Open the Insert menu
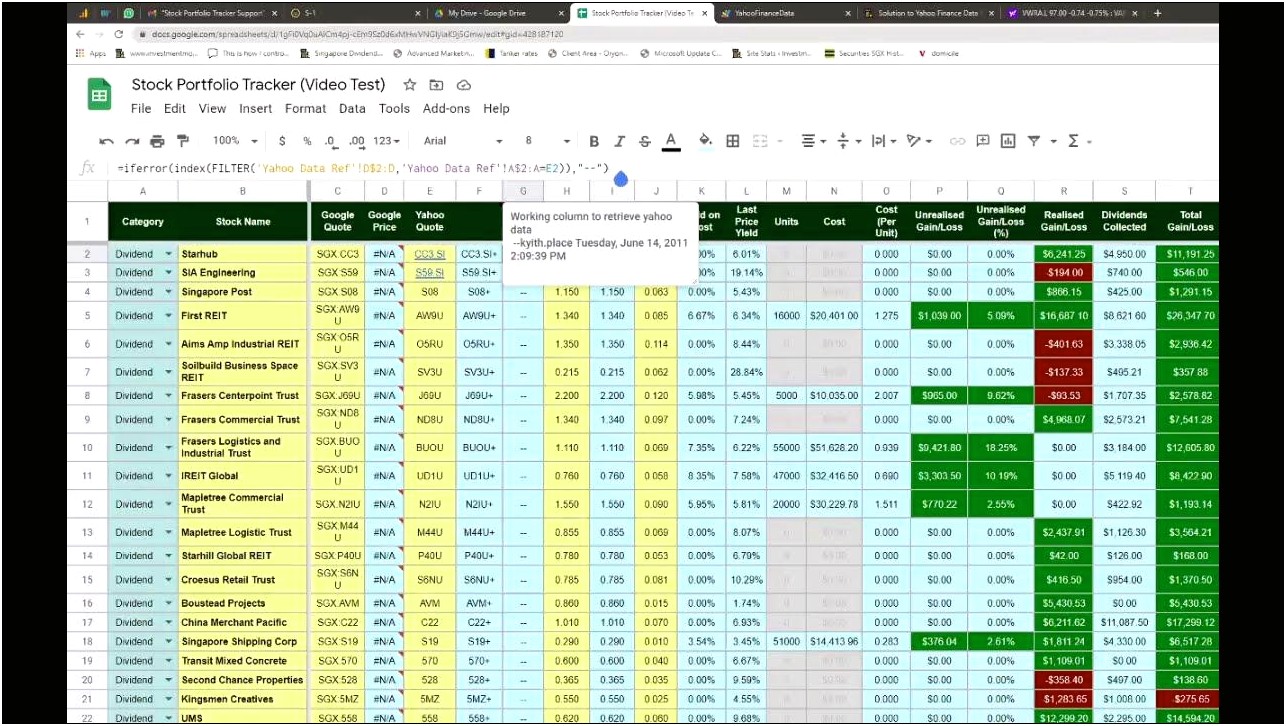The width and height of the screenshot is (1286, 726). pyautogui.click(x=256, y=108)
